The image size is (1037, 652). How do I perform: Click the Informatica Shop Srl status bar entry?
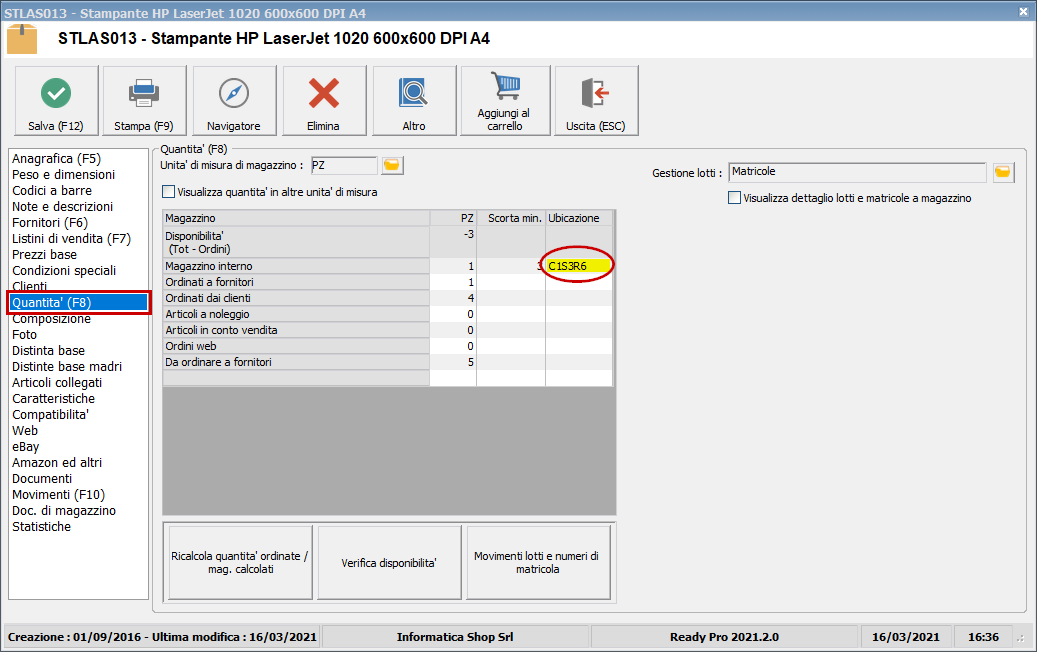coord(455,637)
